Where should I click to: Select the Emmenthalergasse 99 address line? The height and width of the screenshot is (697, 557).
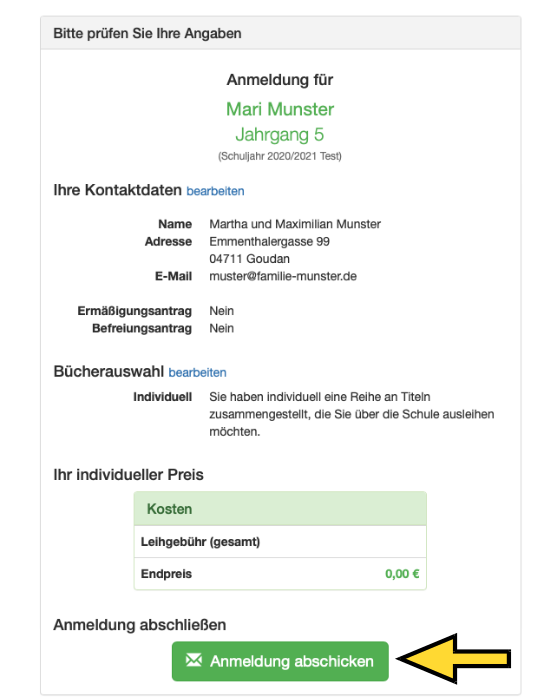tap(269, 242)
